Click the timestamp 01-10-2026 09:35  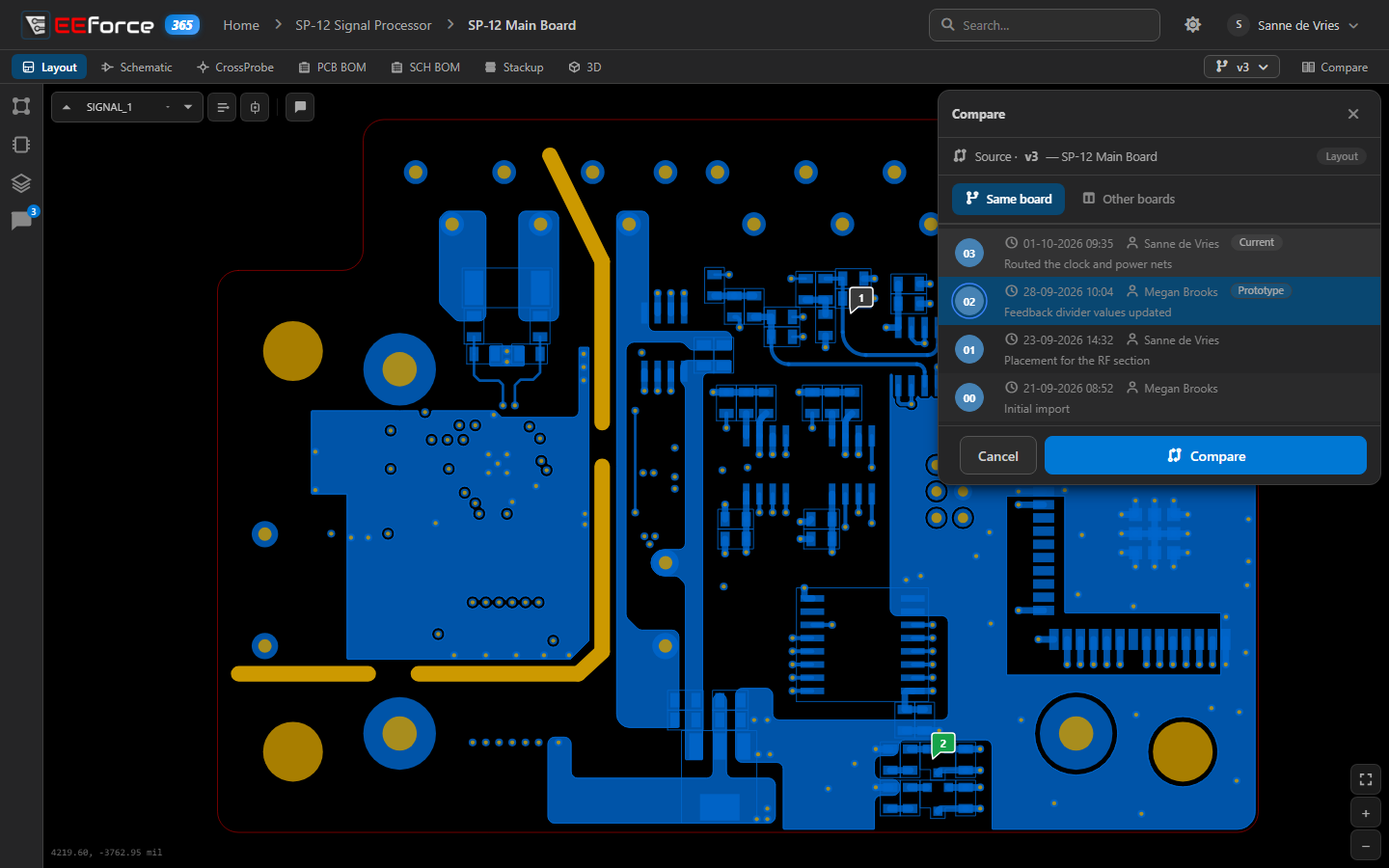1068,244
